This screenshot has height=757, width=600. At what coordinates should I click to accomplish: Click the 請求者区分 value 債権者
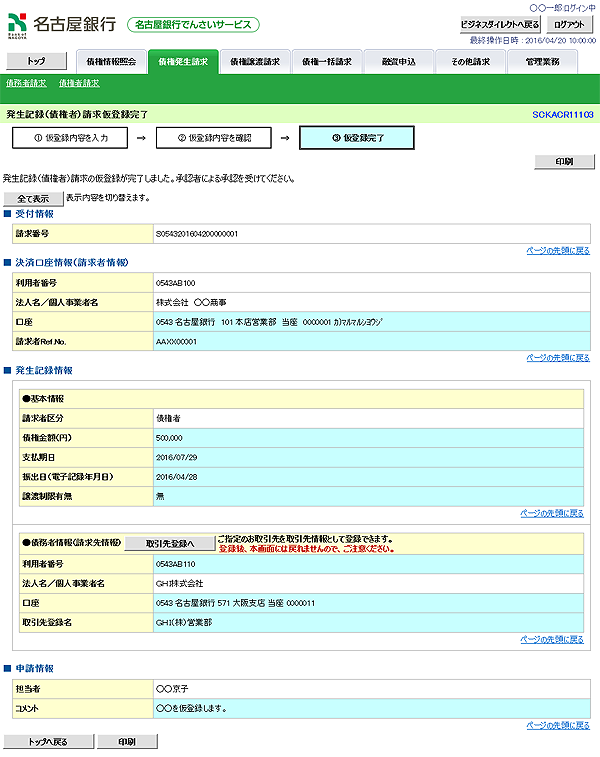coord(168,419)
